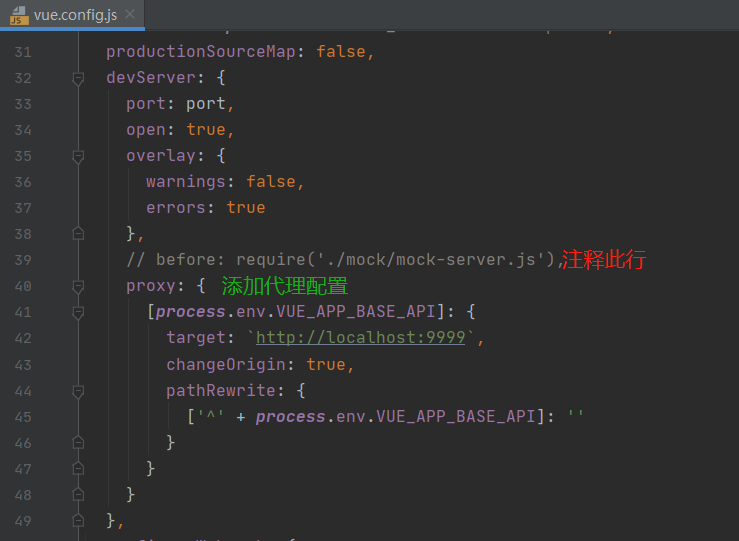Click line number 31 in the gutter
This screenshot has width=739, height=541.
point(23,52)
